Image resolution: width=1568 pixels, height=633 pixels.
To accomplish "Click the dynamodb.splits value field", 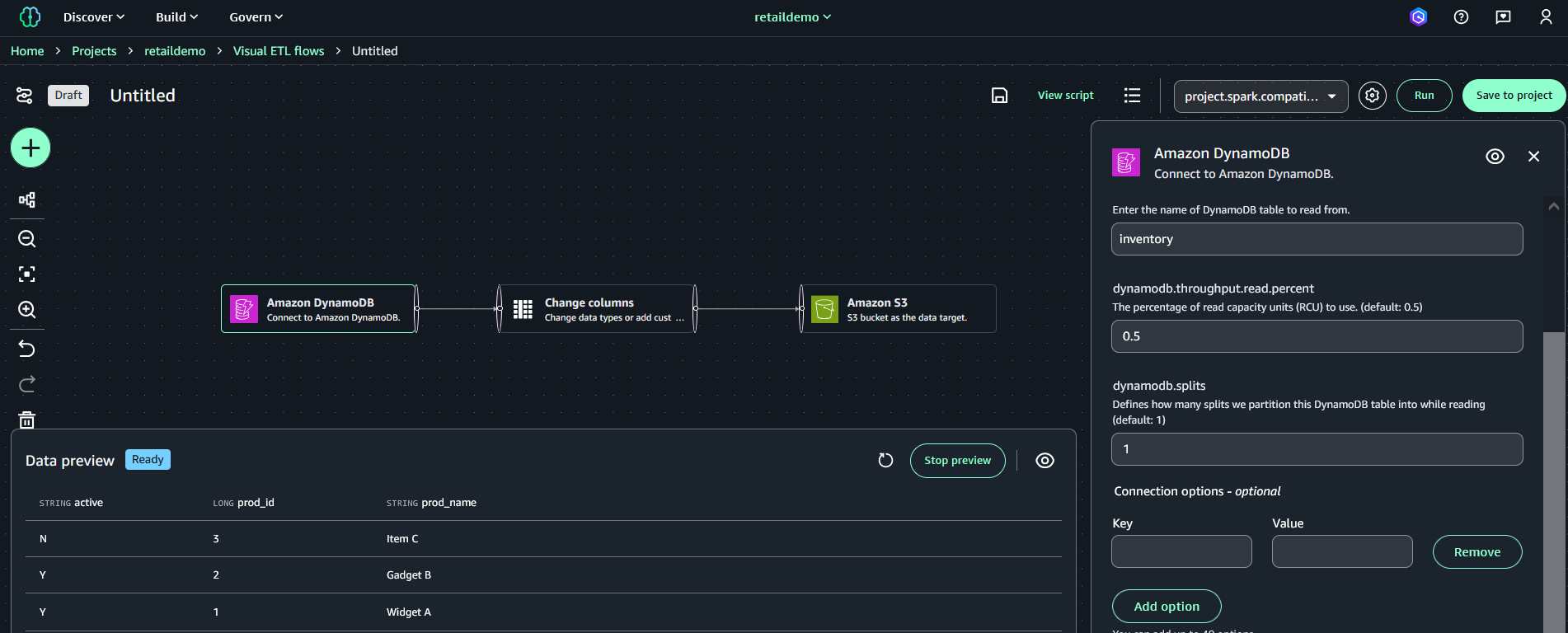I will pos(1317,449).
